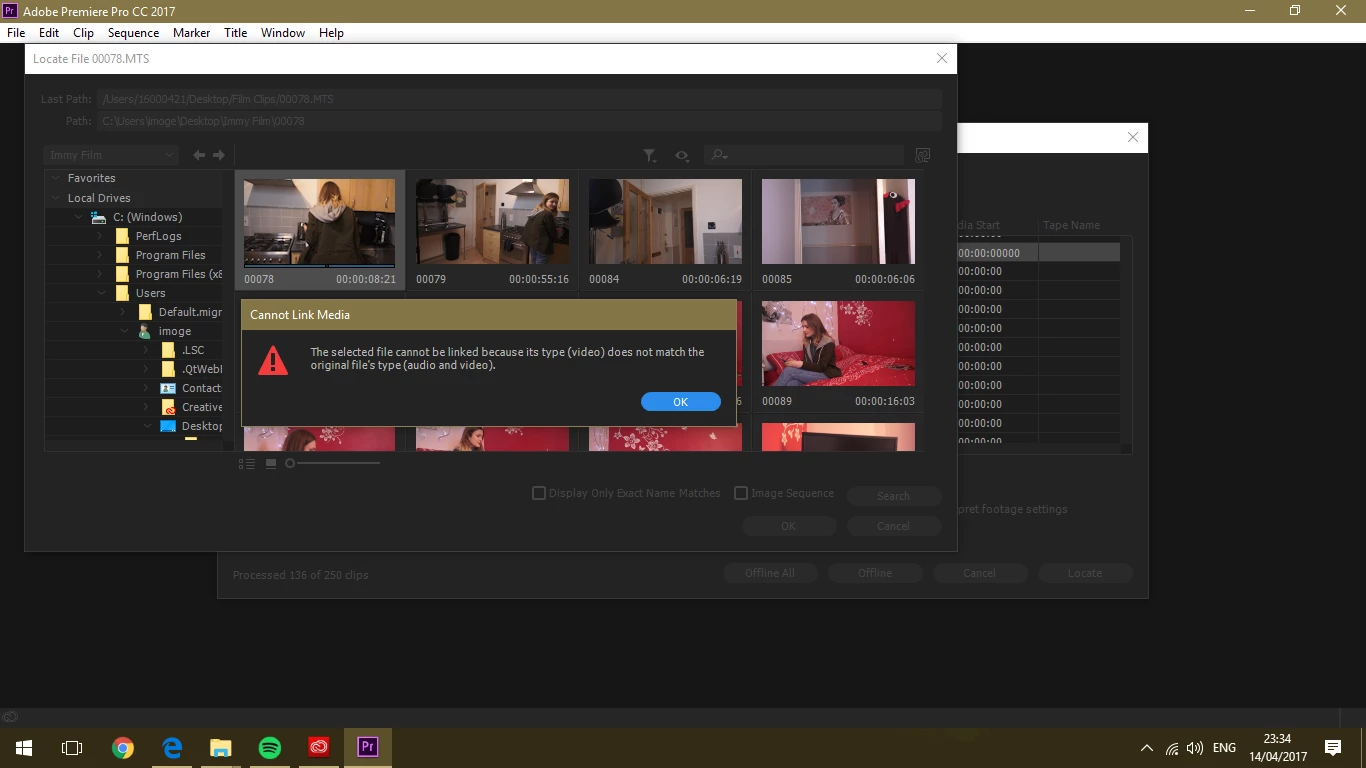The width and height of the screenshot is (1366, 768).
Task: Click Cancel in Locate File dialog
Action: [894, 526]
